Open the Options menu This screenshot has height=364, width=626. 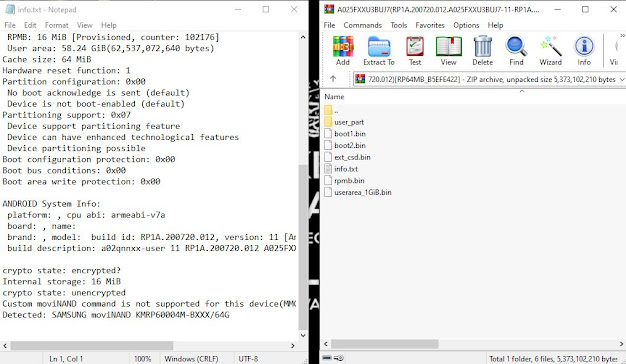(466, 25)
